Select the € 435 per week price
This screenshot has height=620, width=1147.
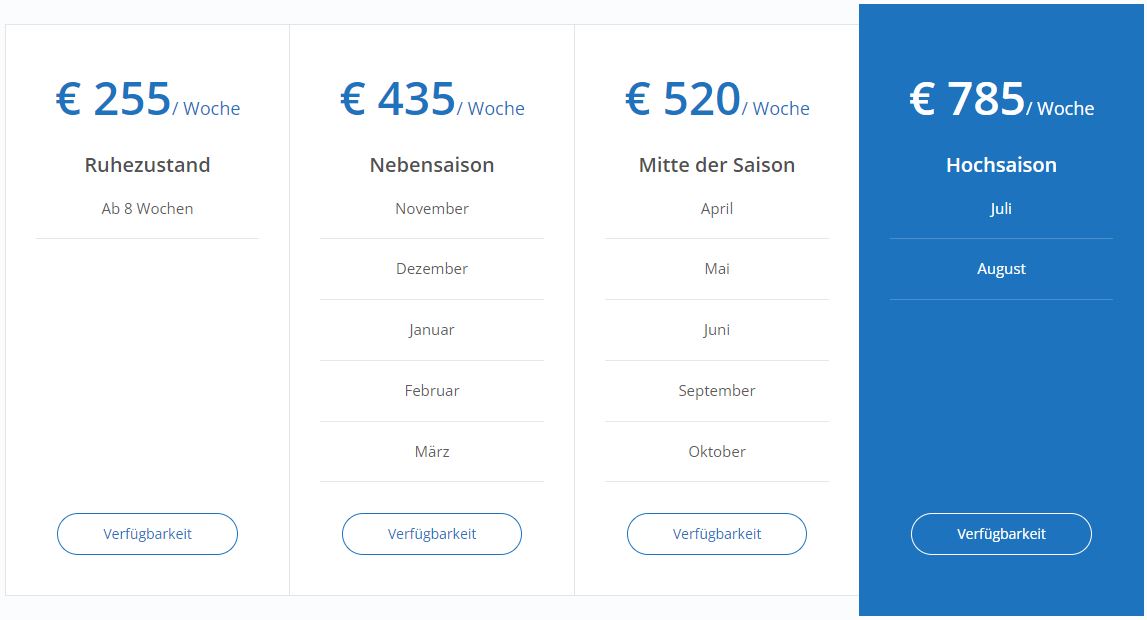[x=432, y=99]
